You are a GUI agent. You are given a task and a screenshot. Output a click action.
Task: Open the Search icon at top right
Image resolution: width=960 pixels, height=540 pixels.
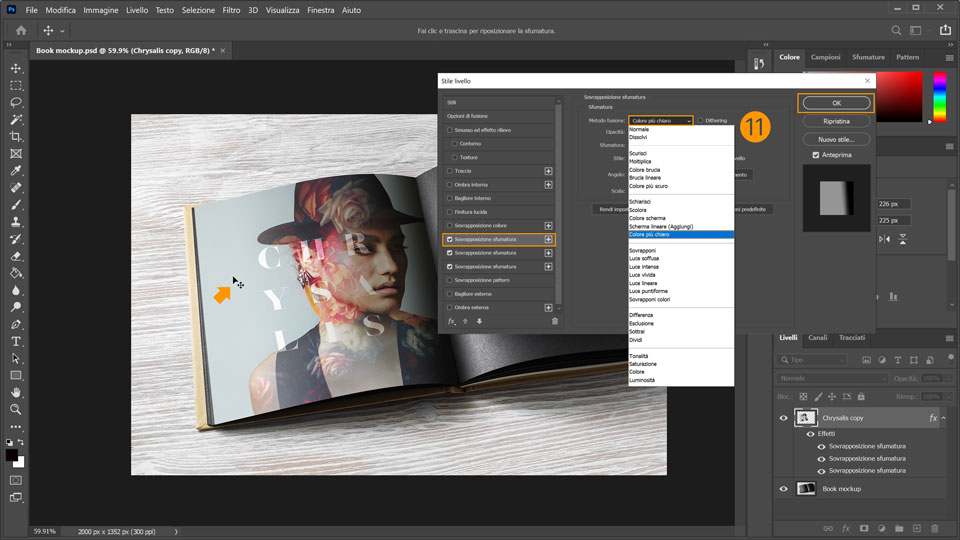tap(896, 31)
